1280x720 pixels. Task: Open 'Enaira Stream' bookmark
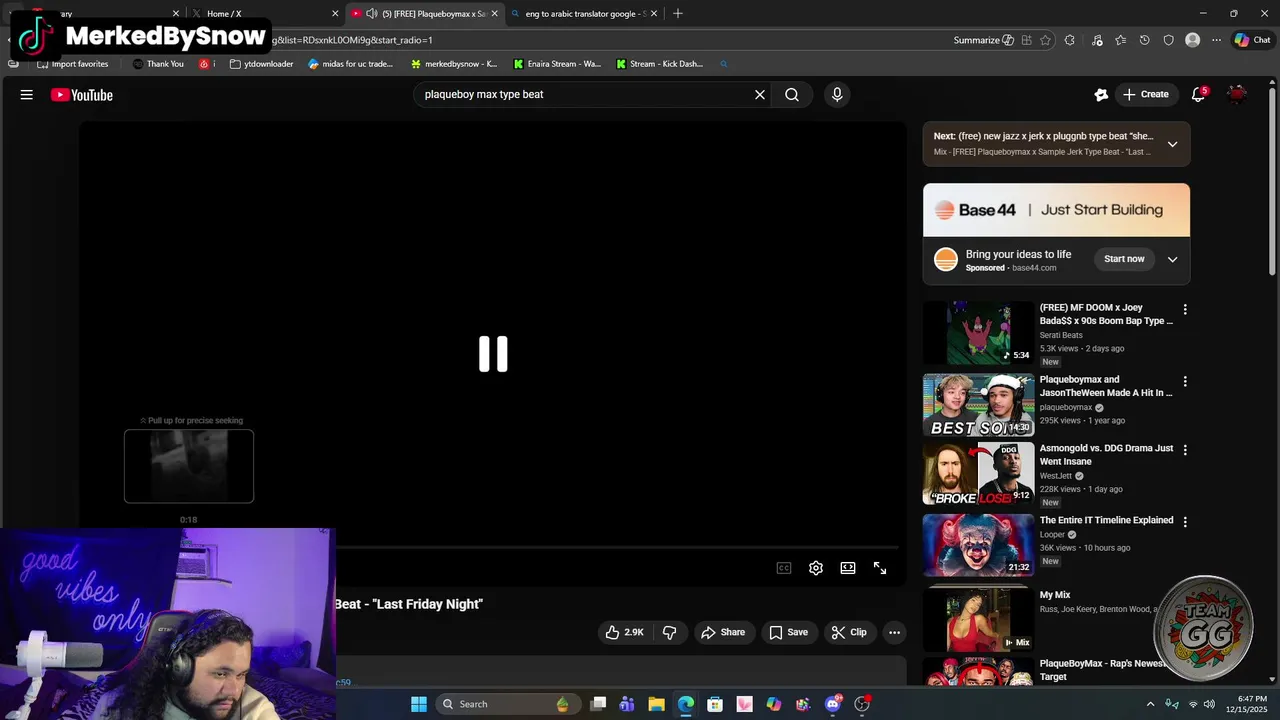click(x=557, y=64)
